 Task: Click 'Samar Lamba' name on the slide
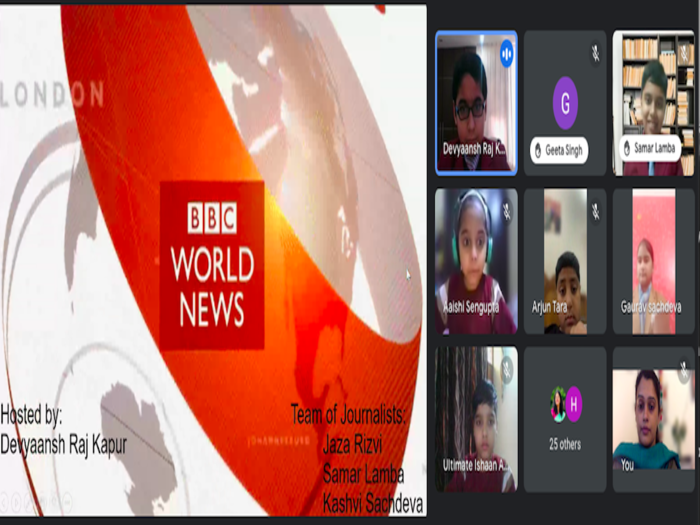click(363, 474)
